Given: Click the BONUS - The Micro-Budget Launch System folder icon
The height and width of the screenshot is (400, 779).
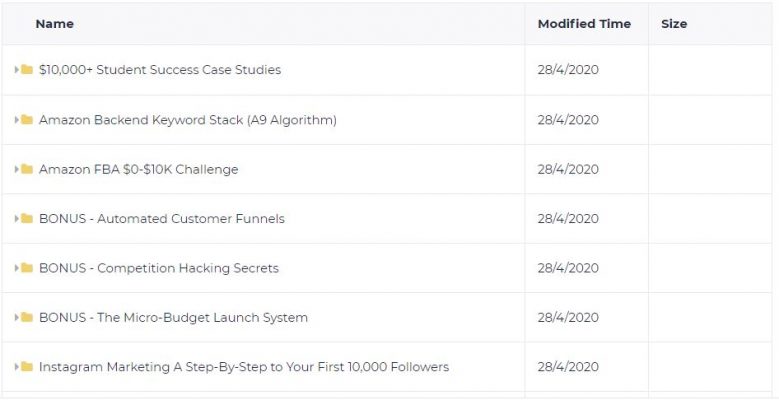Looking at the screenshot, I should [27, 317].
